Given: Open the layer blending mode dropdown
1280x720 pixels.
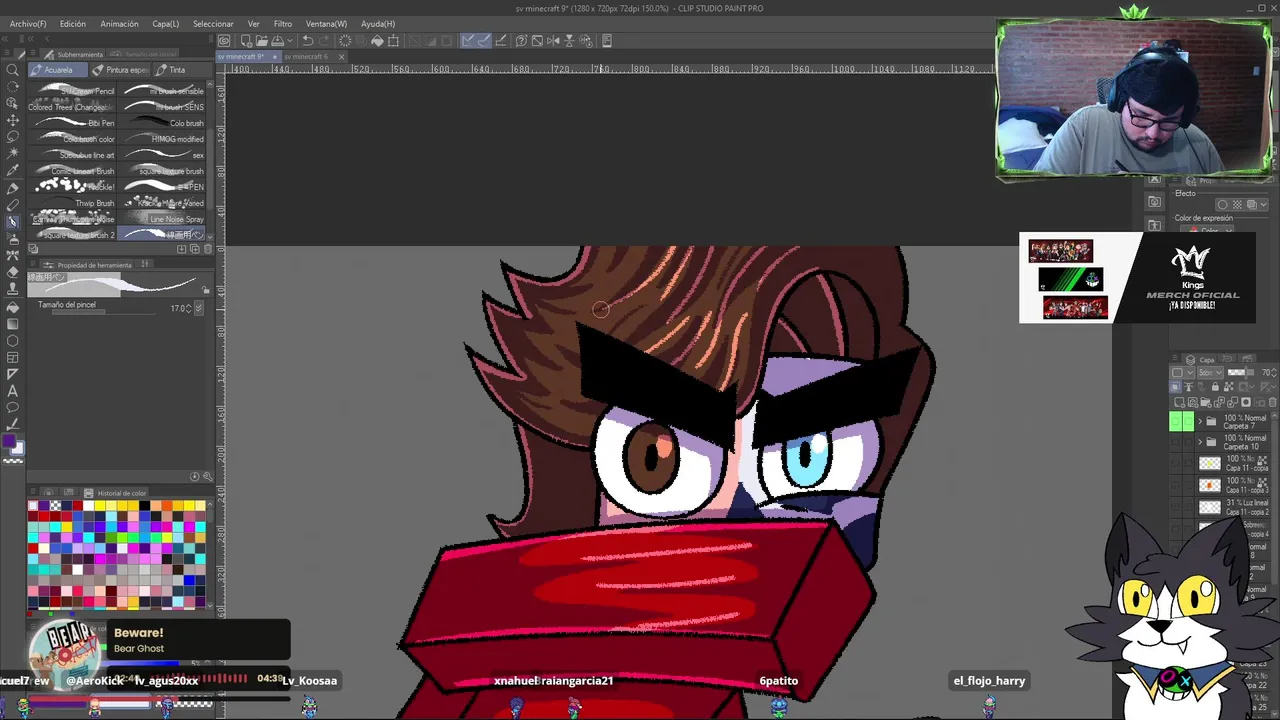Looking at the screenshot, I should tap(1211, 372).
